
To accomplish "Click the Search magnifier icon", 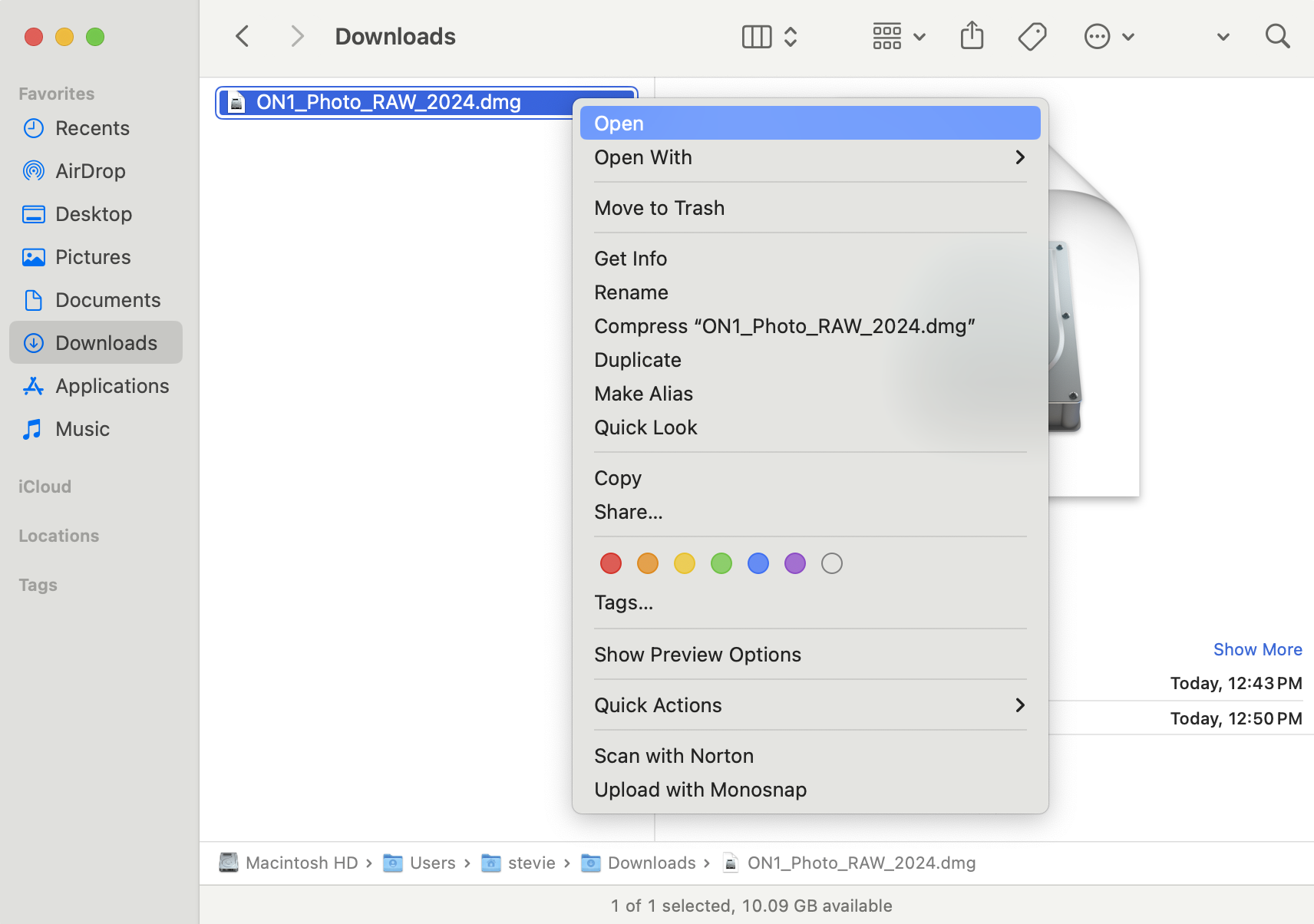I will 1277,36.
